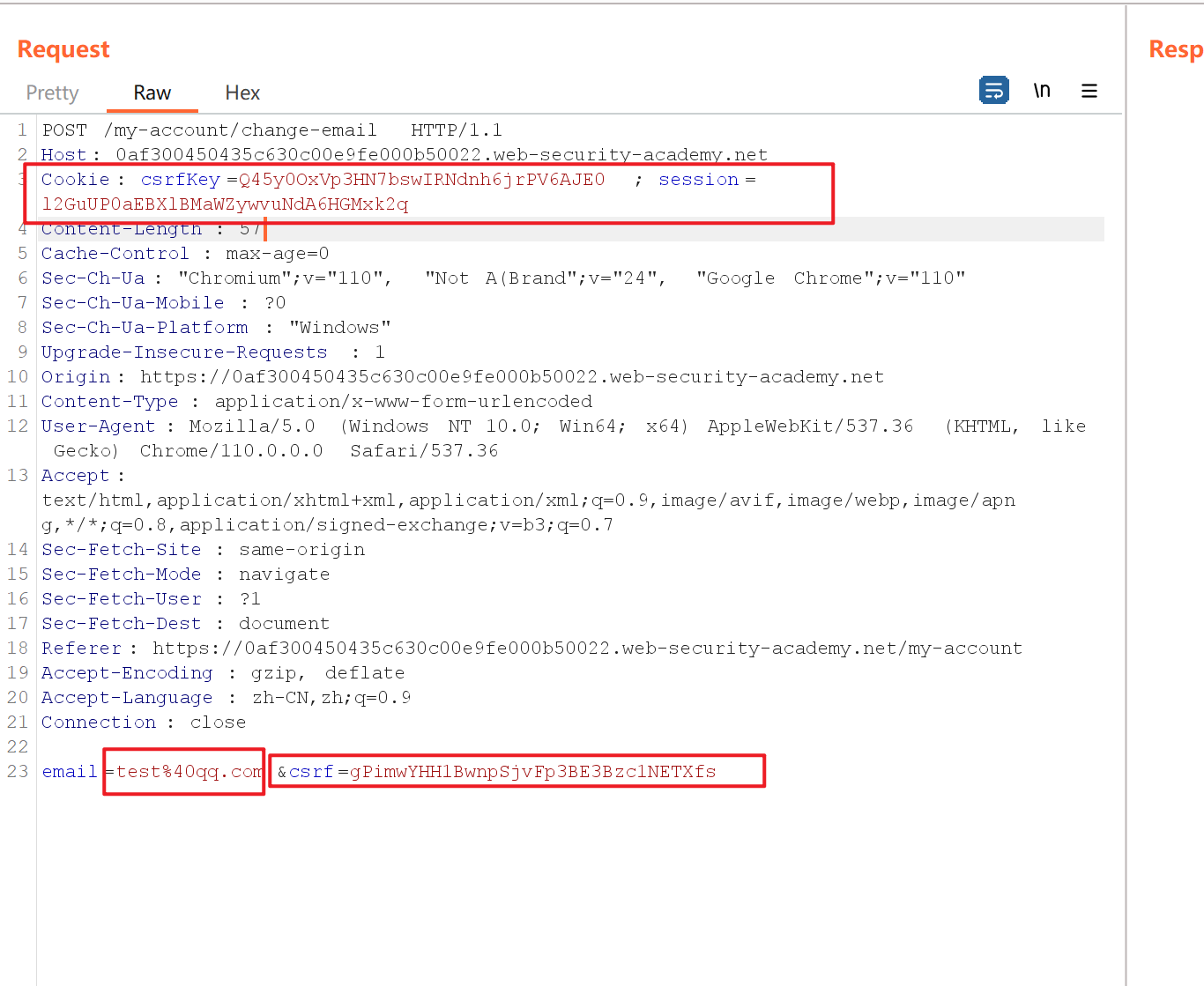The height and width of the screenshot is (986, 1204).
Task: Open the message editor hamburger menu
Action: (x=1089, y=90)
